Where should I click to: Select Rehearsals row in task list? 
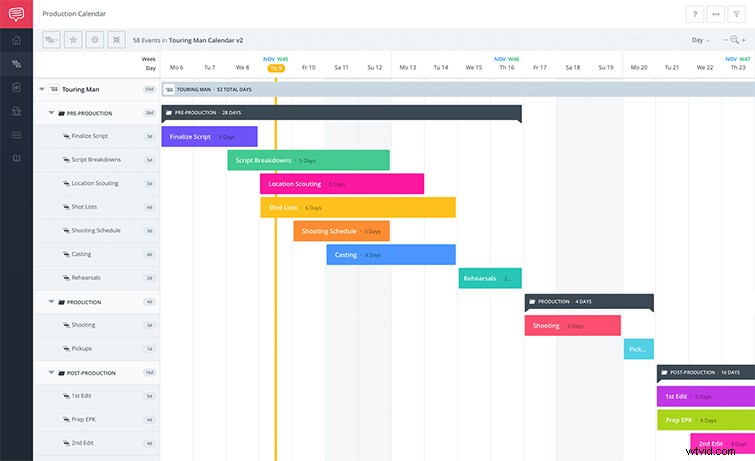(97, 278)
